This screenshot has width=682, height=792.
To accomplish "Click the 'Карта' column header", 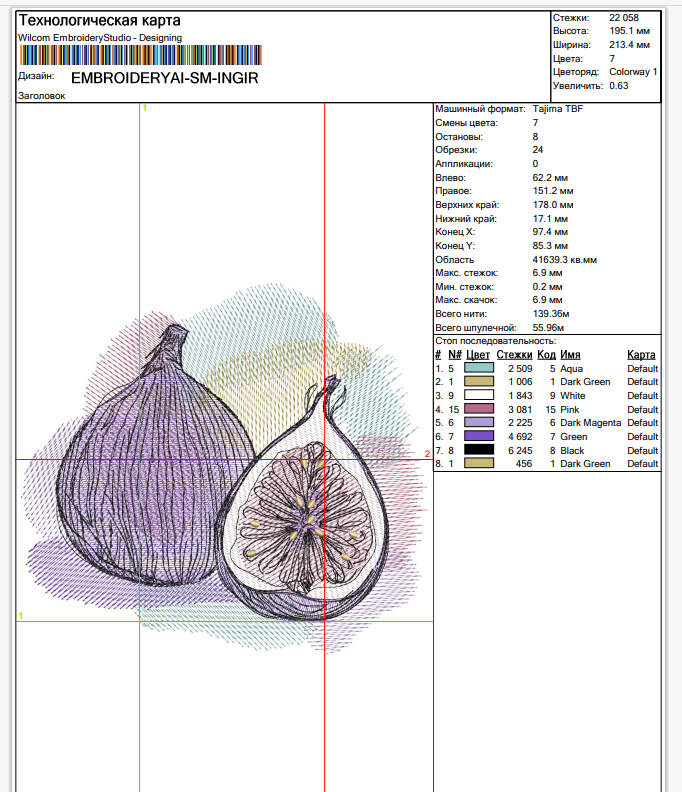I will pos(641,355).
